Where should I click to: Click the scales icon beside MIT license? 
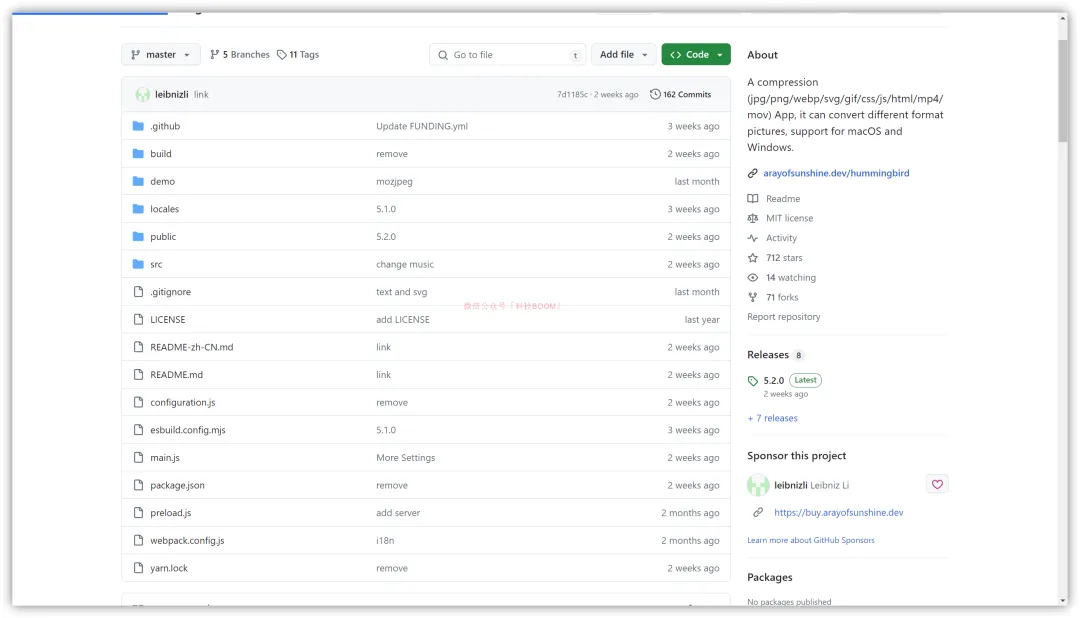tap(753, 218)
